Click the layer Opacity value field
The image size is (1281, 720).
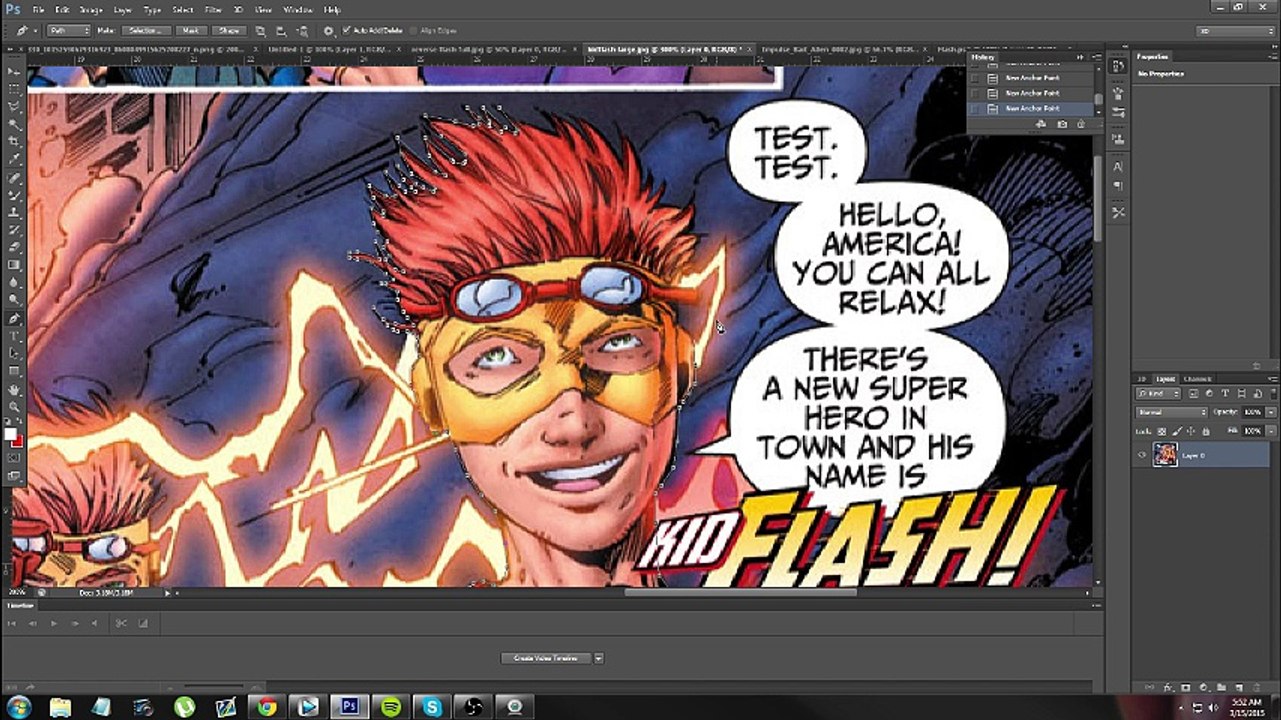(1254, 412)
